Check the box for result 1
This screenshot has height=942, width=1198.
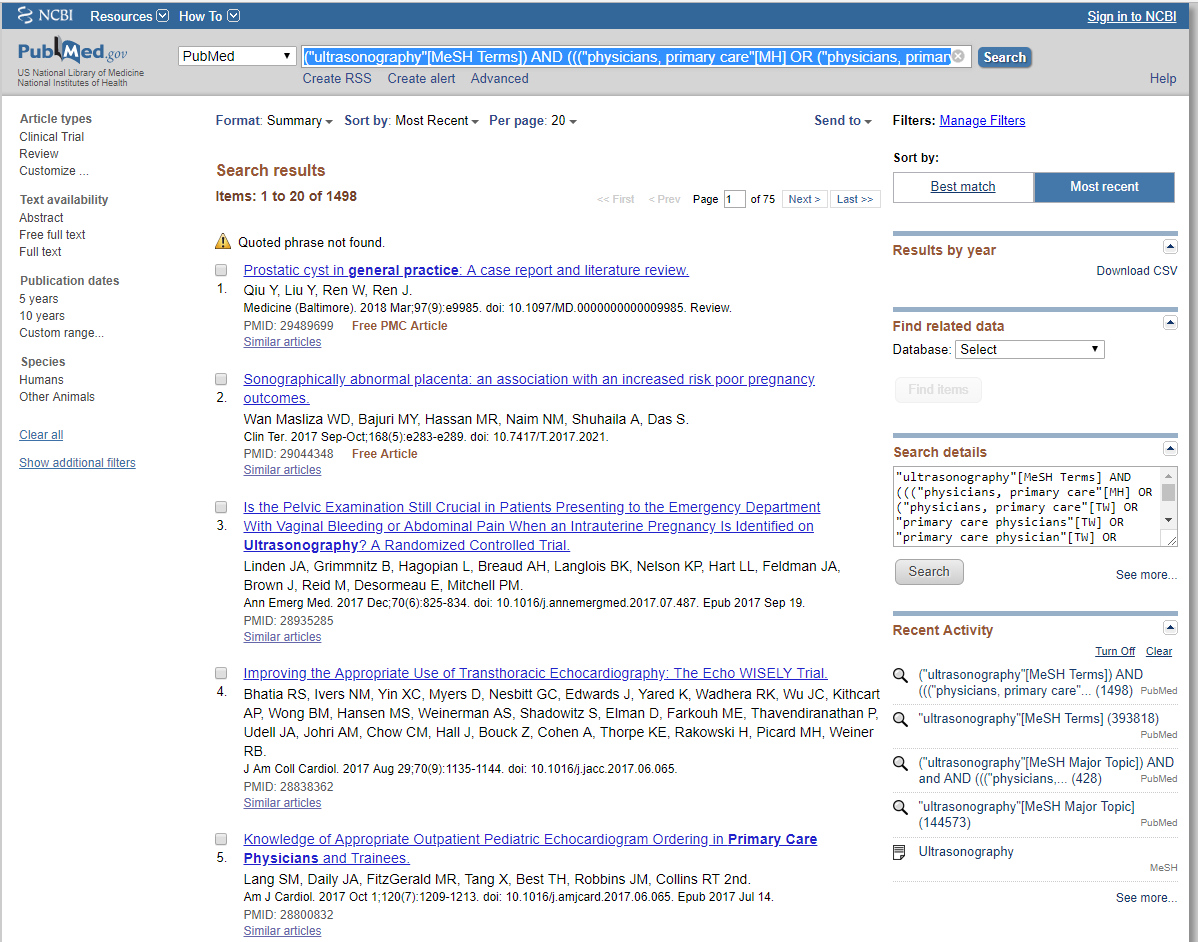221,271
